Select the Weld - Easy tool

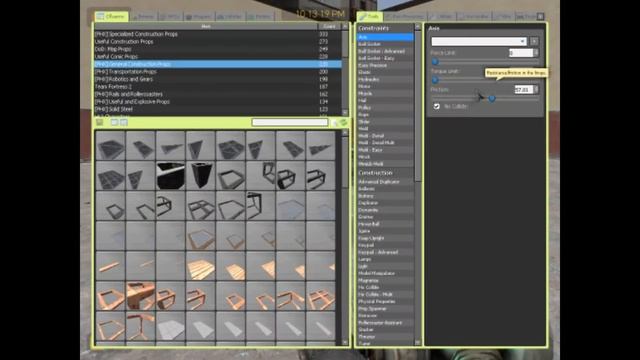tap(385, 150)
